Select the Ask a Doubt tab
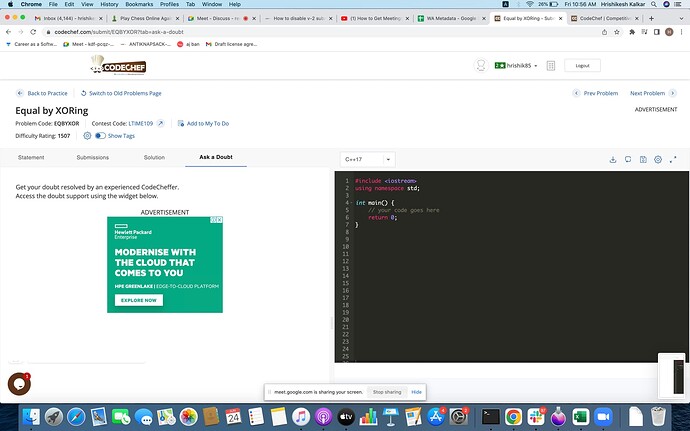The image size is (690, 431). click(216, 157)
